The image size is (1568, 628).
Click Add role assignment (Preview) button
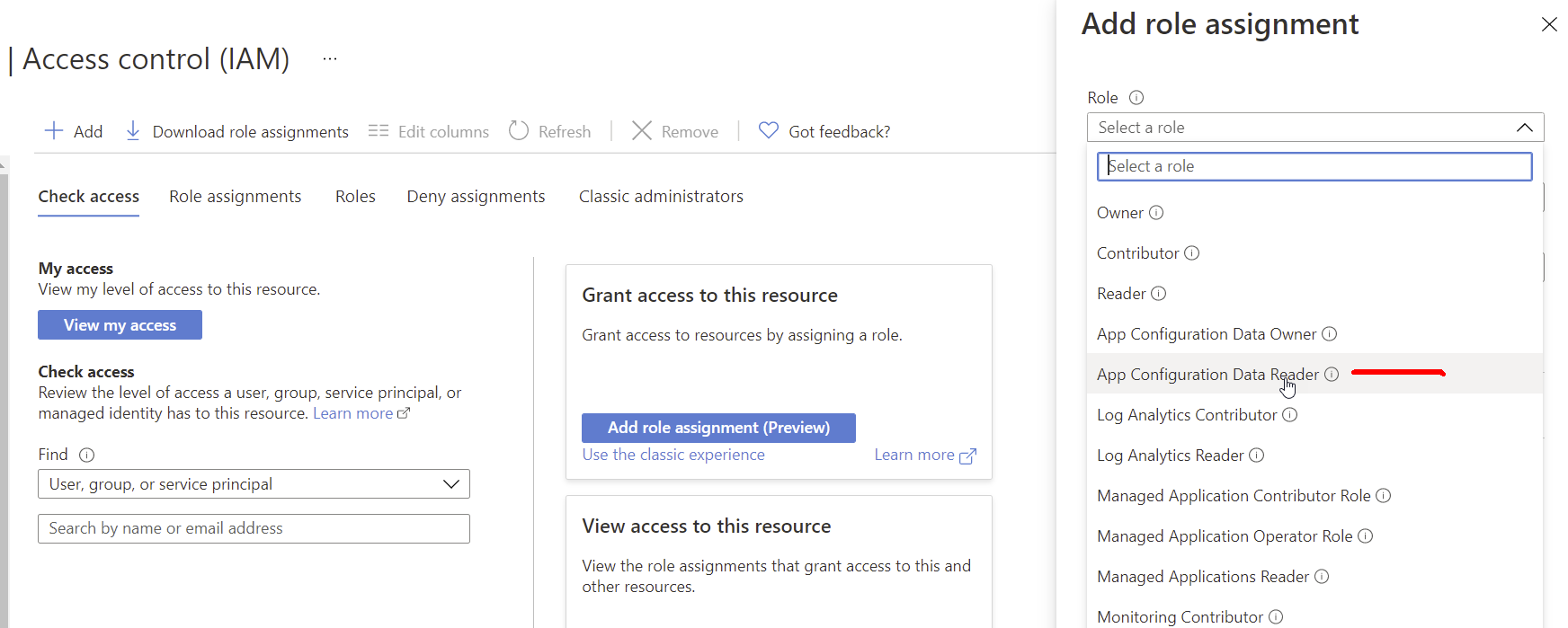(718, 428)
